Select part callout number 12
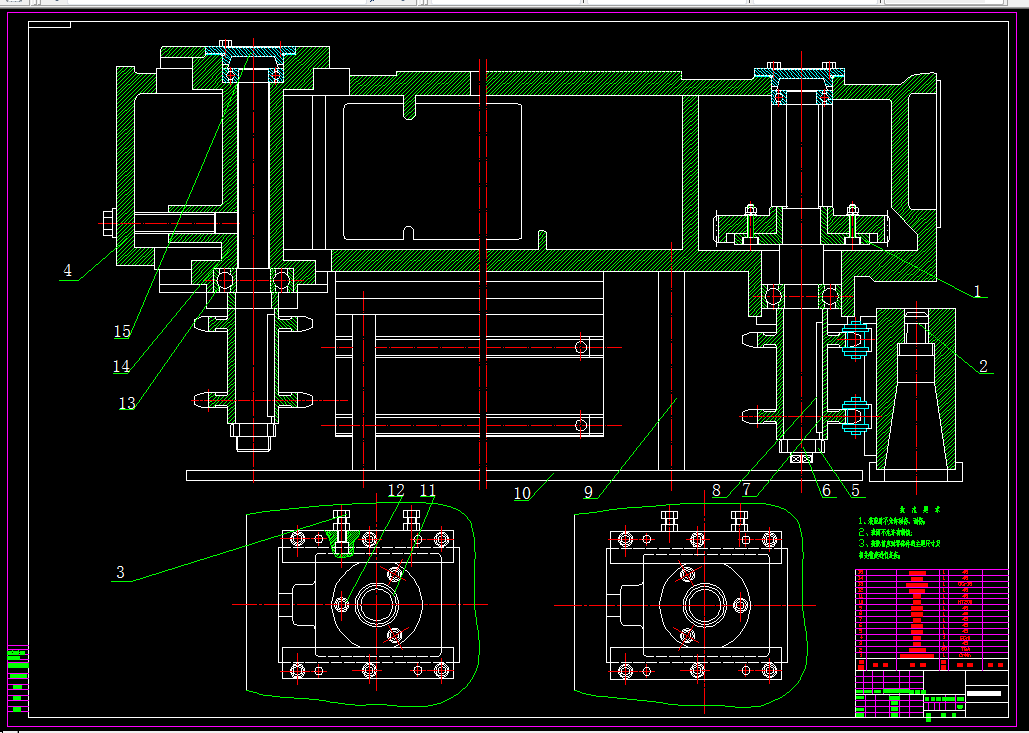Viewport: 1029px width, 733px height. [x=396, y=490]
